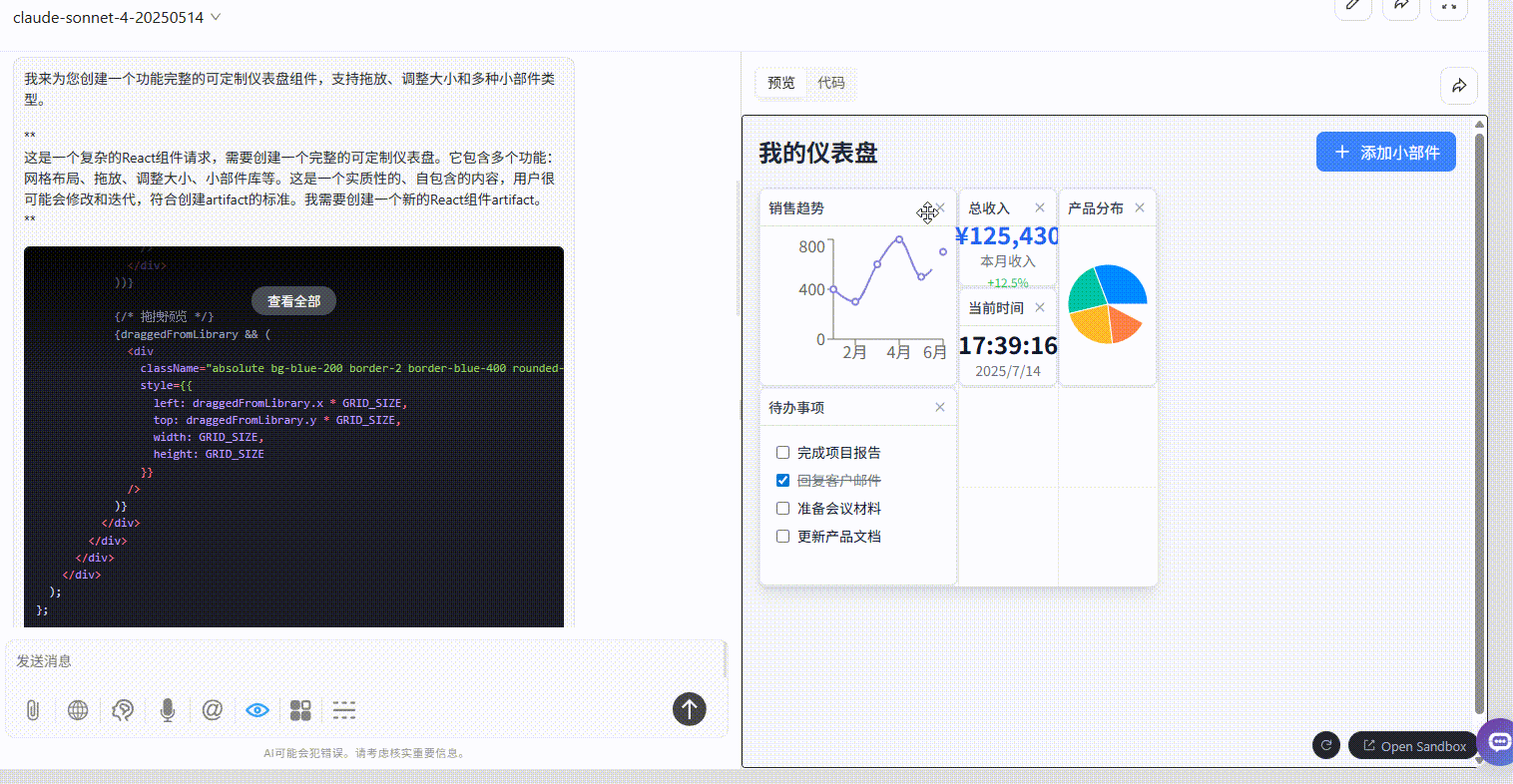
Task: Click the 查看全部 button on code block
Action: click(293, 301)
